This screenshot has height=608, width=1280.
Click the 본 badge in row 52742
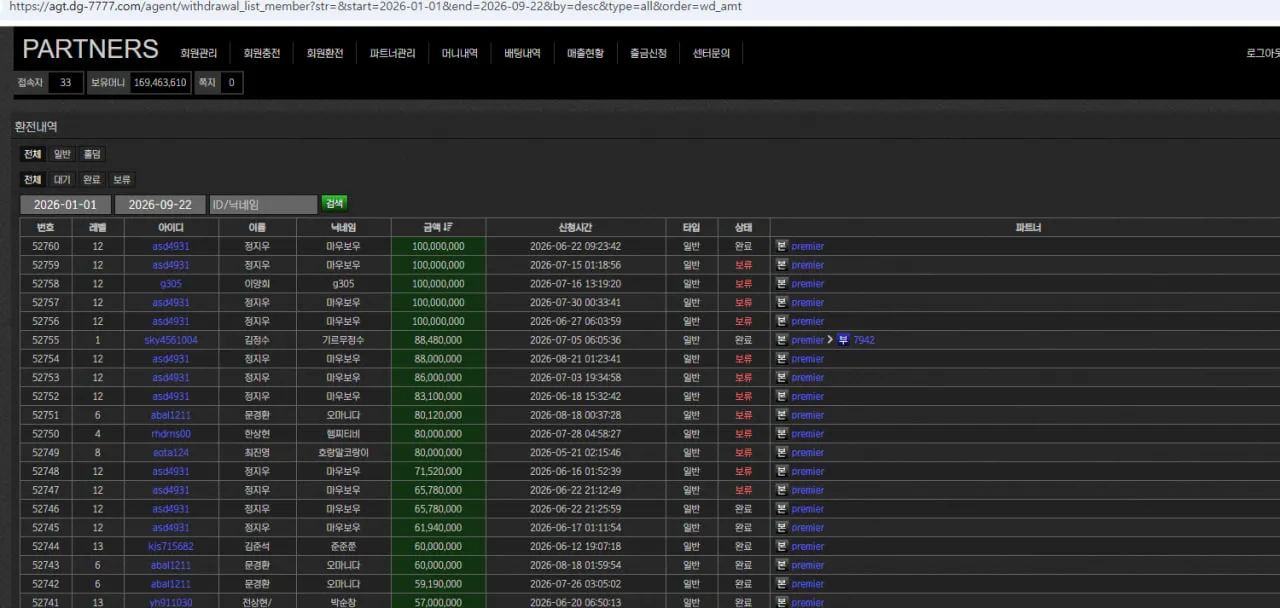coord(782,584)
